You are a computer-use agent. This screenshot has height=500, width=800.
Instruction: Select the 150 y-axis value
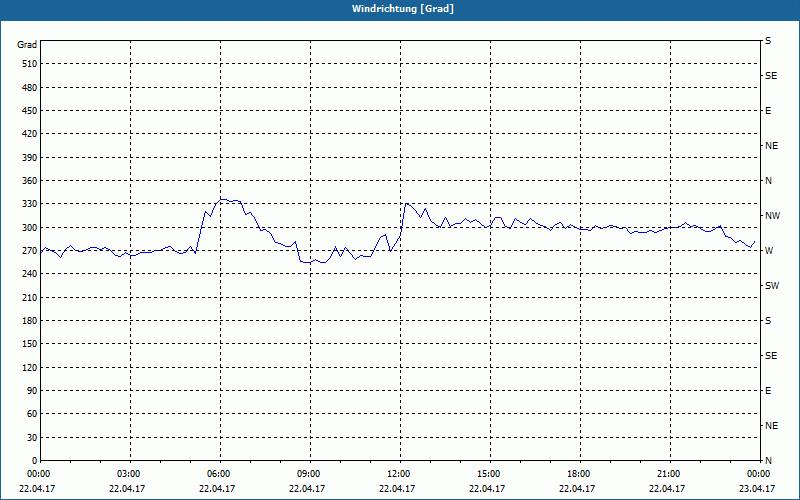pyautogui.click(x=29, y=344)
